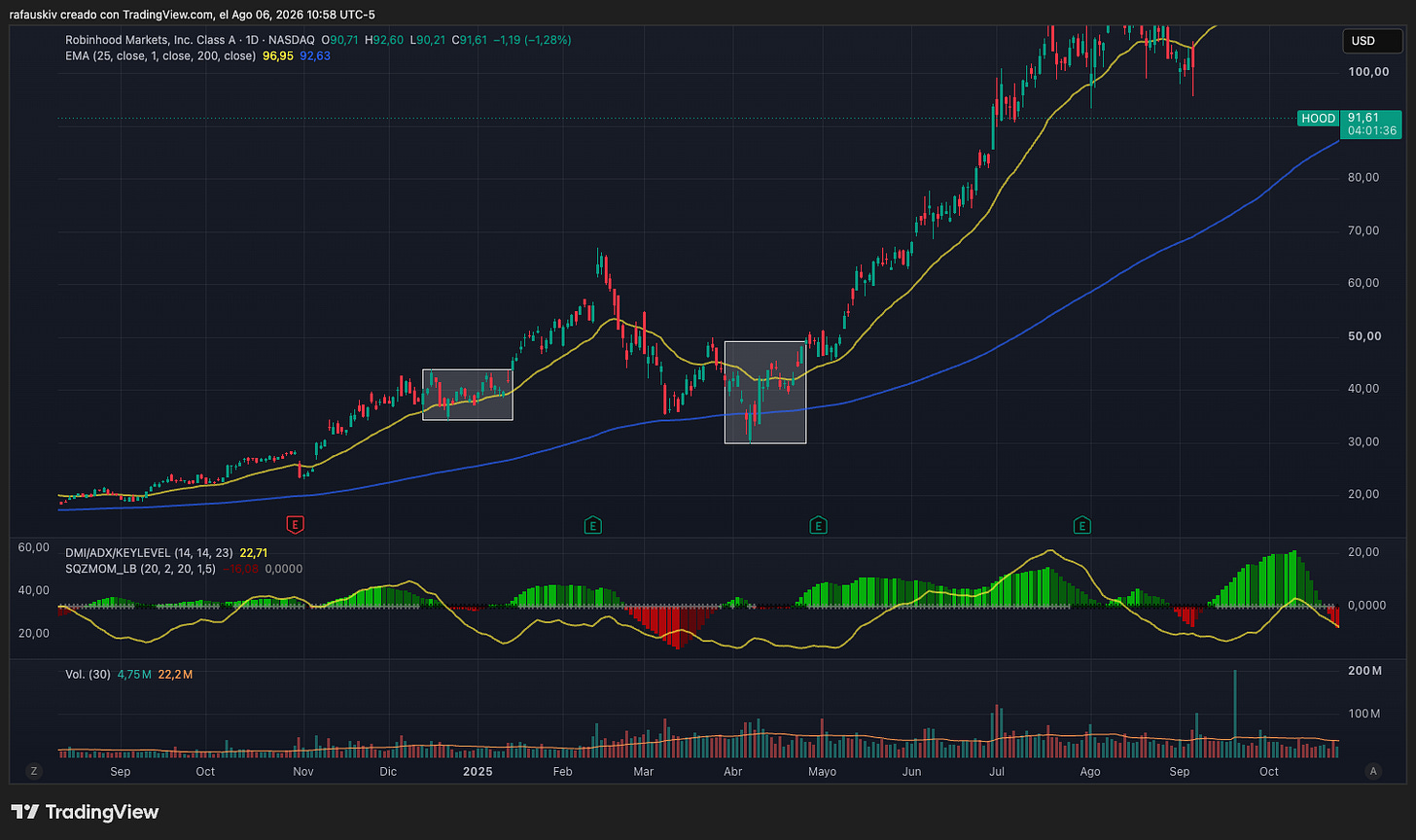Click the 30,00 price axis label

[1364, 441]
